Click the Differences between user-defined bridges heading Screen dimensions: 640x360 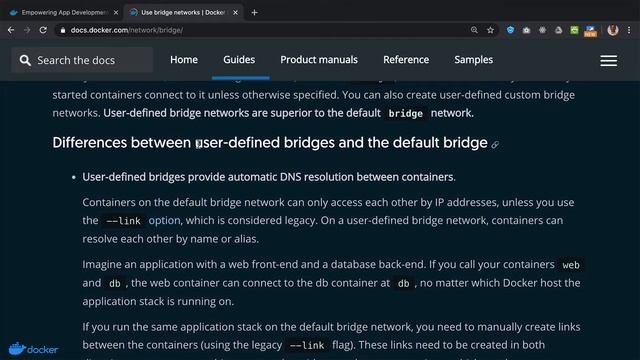point(270,143)
